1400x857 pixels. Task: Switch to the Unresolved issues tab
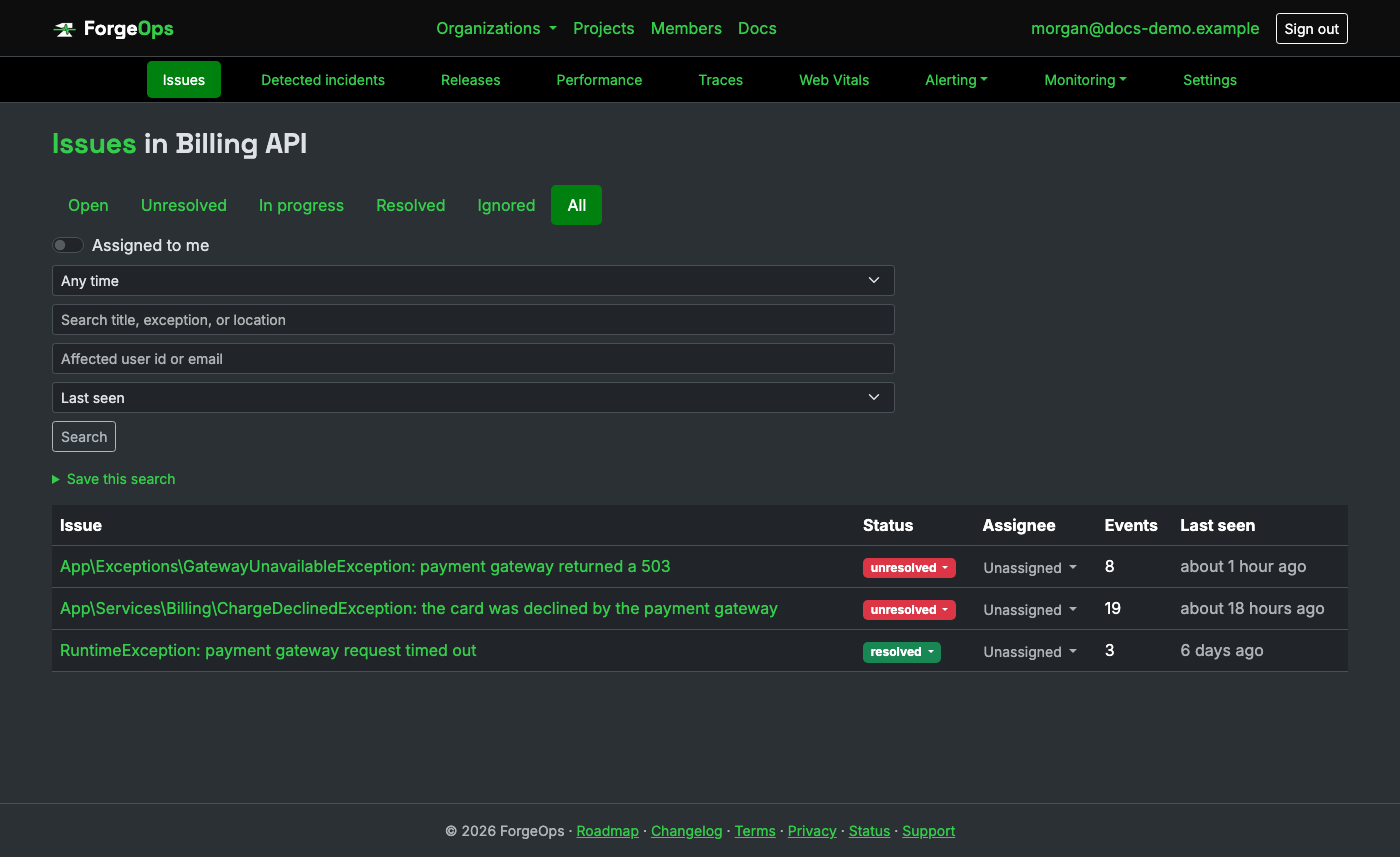(x=184, y=205)
